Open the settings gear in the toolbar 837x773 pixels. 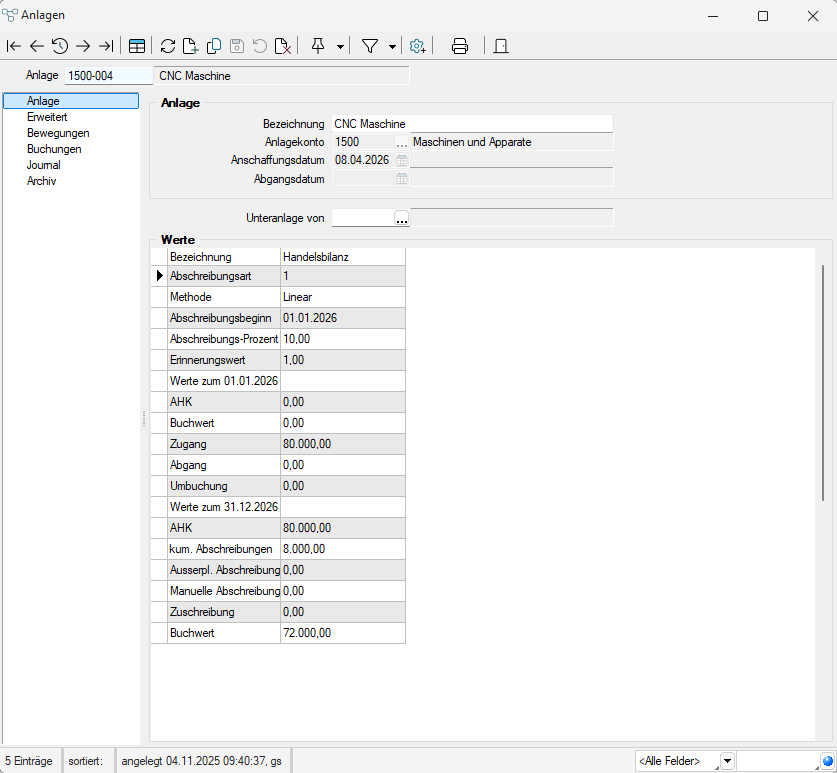pyautogui.click(x=418, y=46)
